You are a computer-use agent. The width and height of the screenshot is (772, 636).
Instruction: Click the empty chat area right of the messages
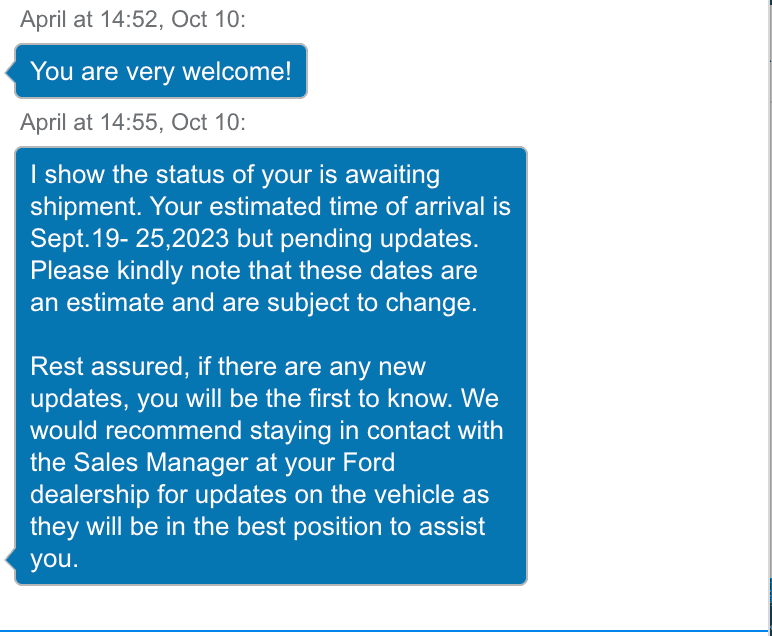[x=640, y=350]
